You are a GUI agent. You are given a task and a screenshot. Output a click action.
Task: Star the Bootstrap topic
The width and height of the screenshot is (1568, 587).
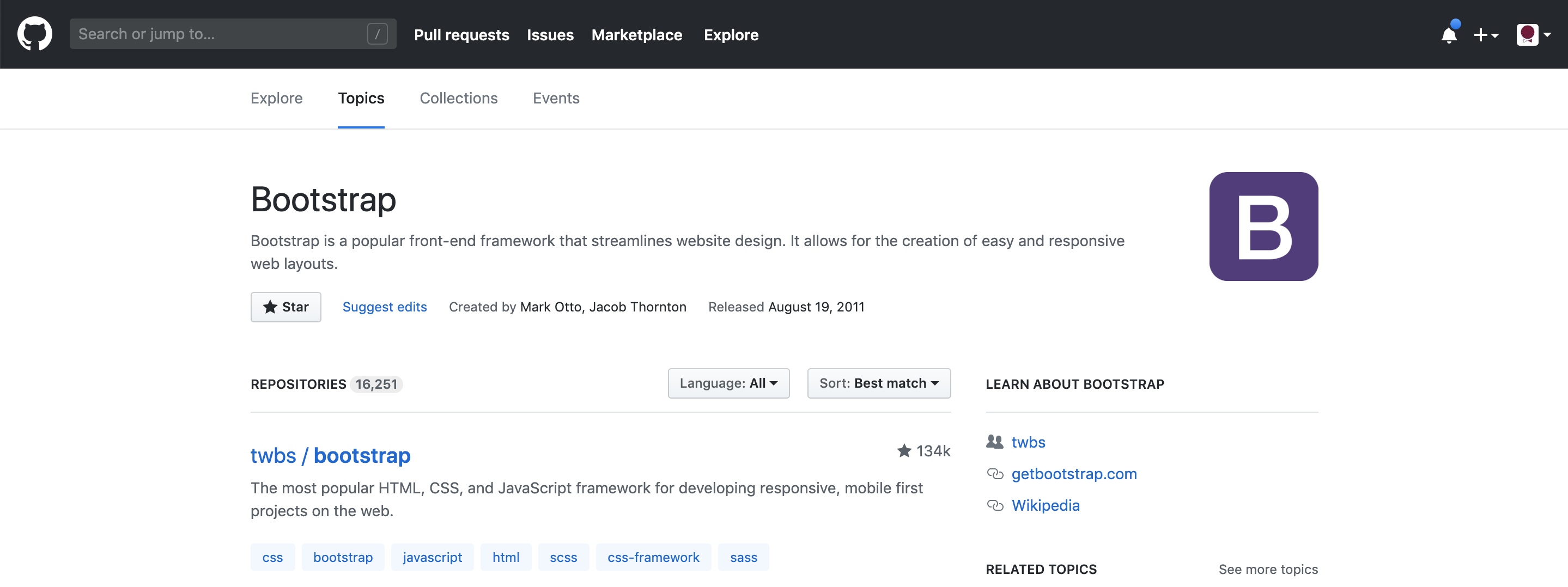click(x=285, y=307)
